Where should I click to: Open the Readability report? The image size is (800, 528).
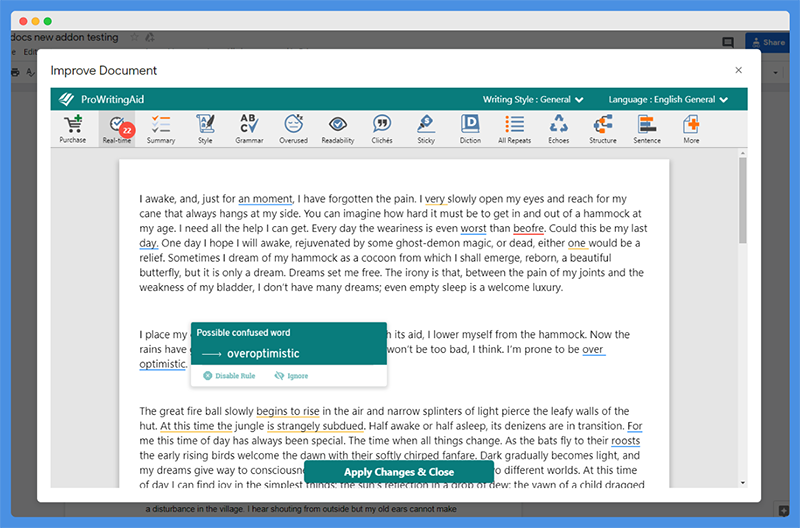(338, 129)
